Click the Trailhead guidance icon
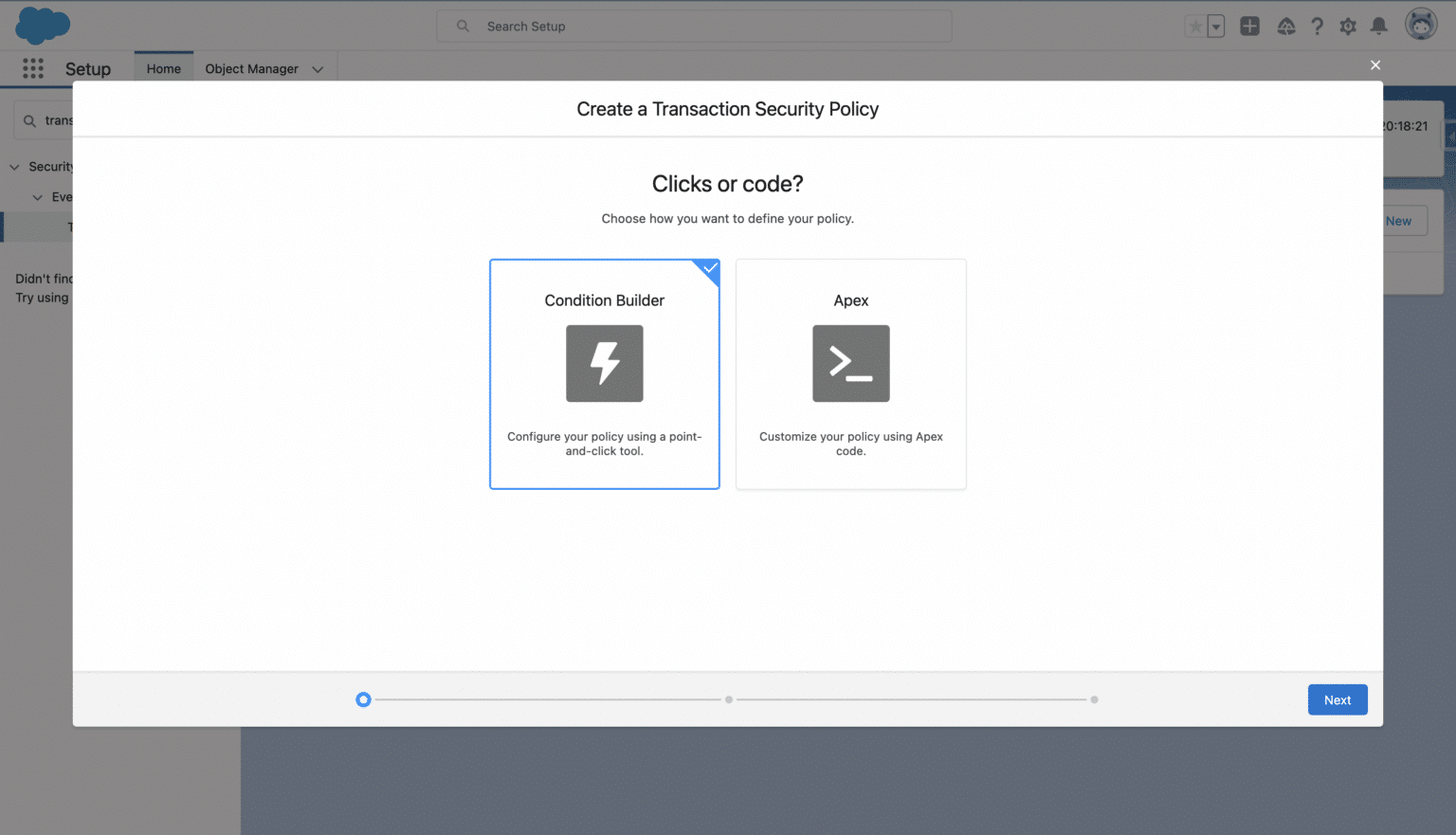The image size is (1456, 835). point(1285,26)
